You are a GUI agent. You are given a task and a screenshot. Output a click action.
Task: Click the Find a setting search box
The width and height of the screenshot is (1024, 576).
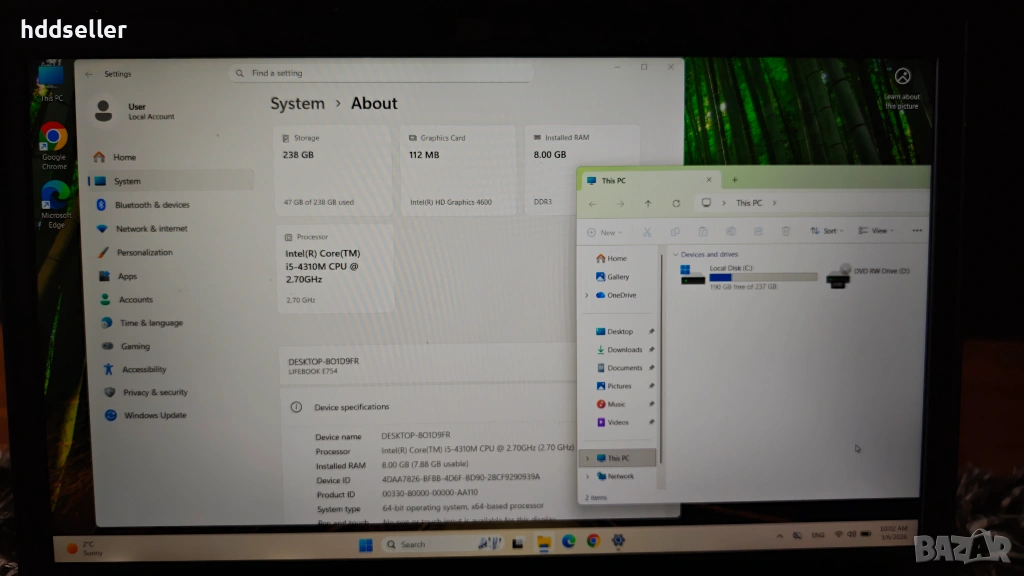(x=381, y=73)
